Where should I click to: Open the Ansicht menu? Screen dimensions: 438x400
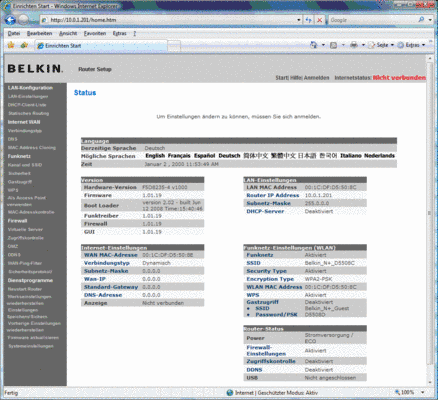point(68,34)
